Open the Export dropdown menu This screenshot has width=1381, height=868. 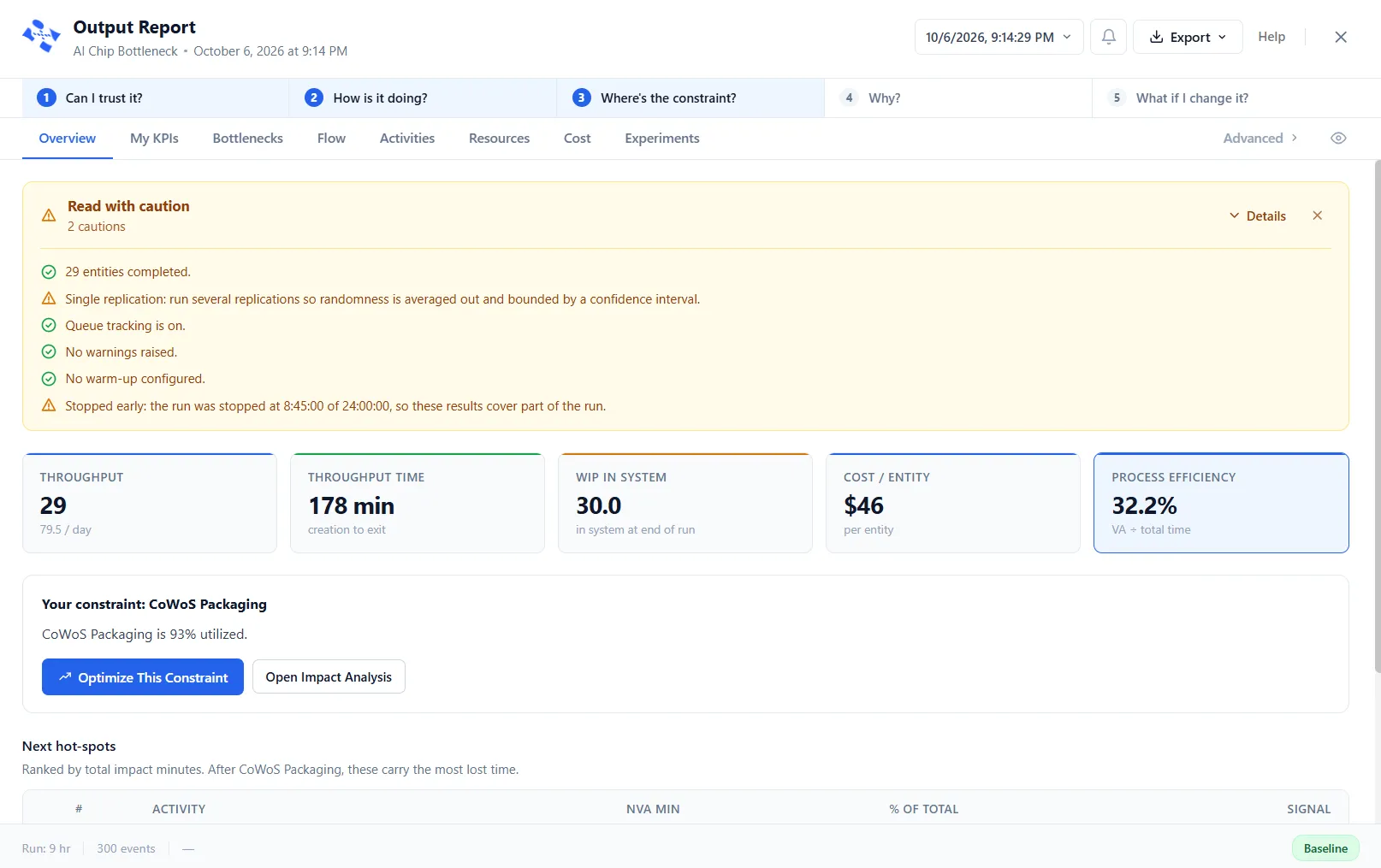(1188, 37)
